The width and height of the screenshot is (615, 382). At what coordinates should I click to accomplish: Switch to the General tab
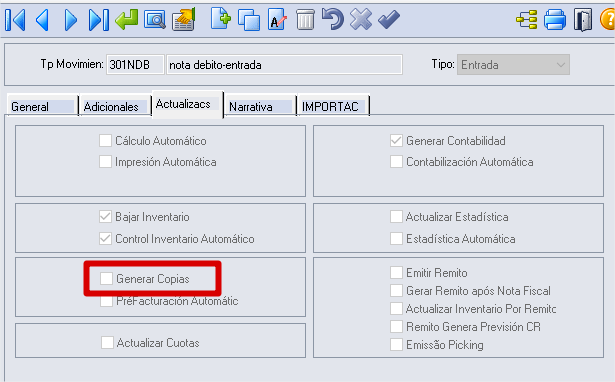pos(42,106)
